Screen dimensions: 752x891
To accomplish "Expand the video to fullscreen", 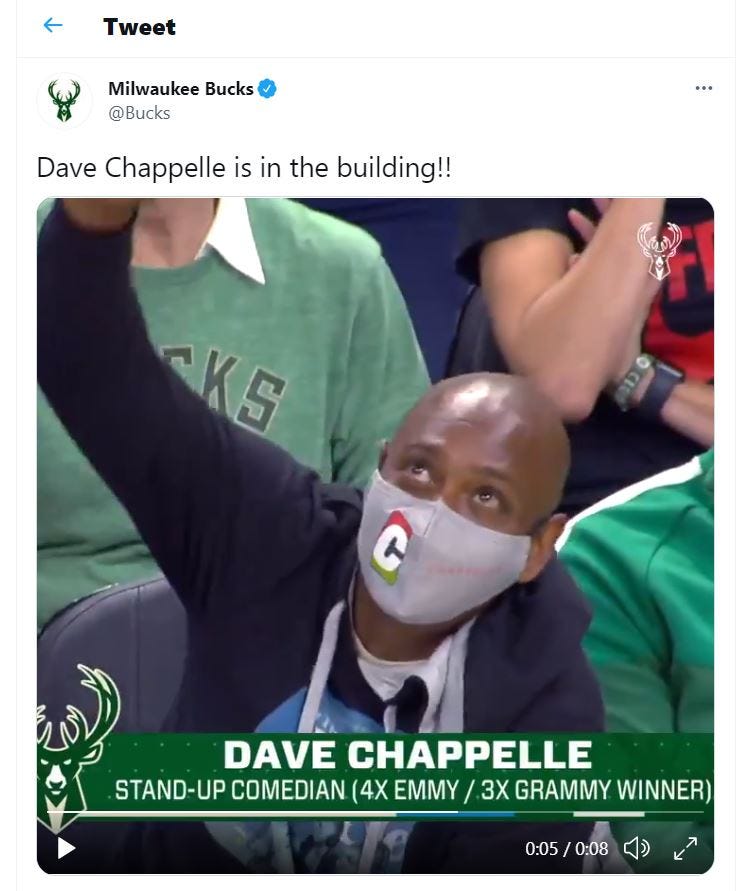I will click(x=685, y=848).
